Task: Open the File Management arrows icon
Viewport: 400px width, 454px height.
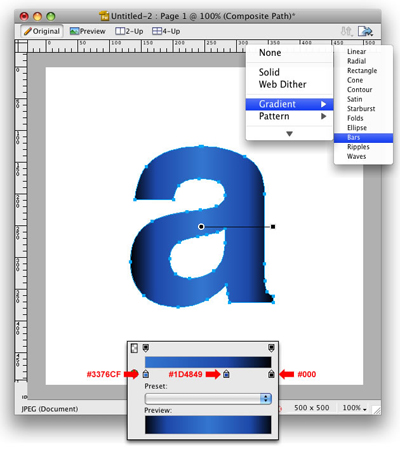Action: click(x=346, y=31)
